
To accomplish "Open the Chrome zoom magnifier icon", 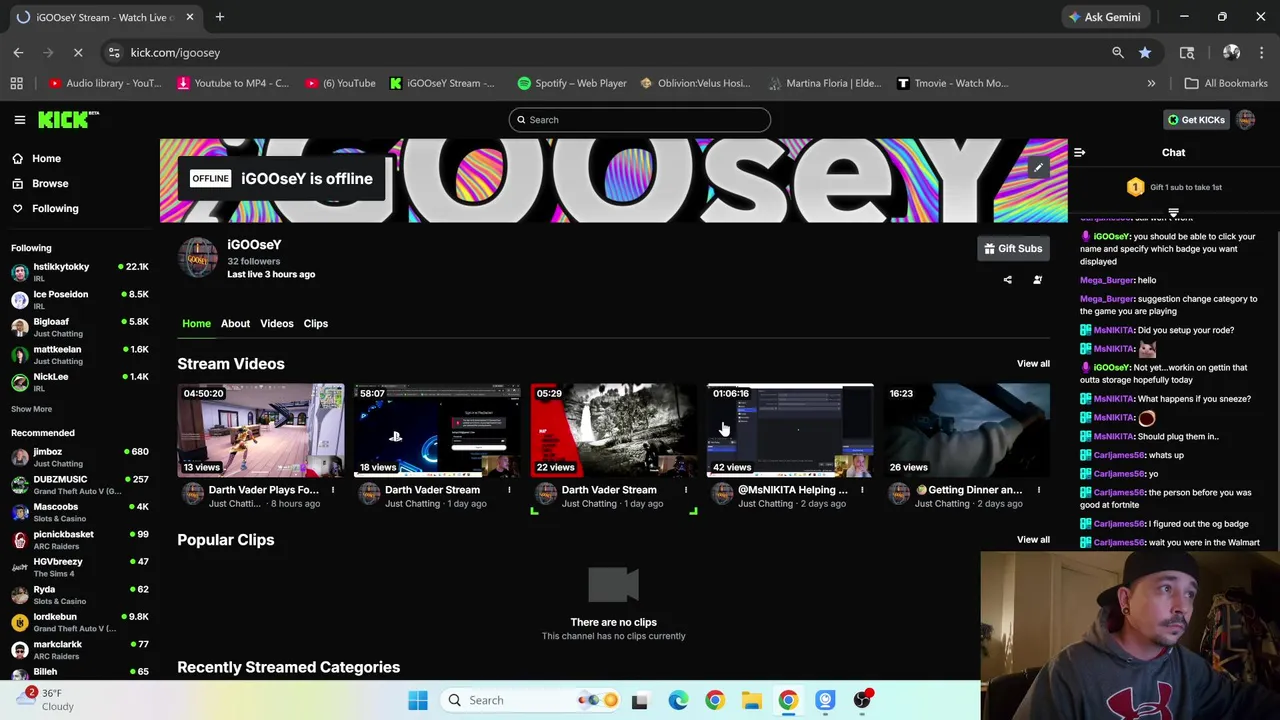I will click(x=1117, y=52).
